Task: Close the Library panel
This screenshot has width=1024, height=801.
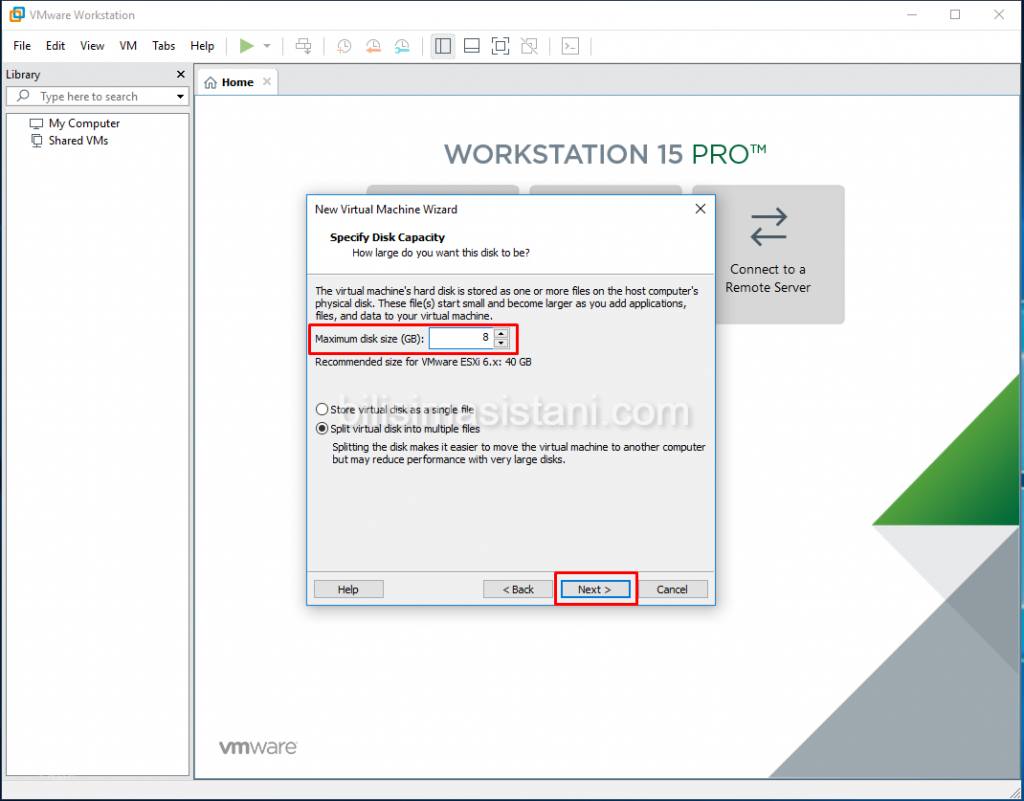Action: coord(181,74)
